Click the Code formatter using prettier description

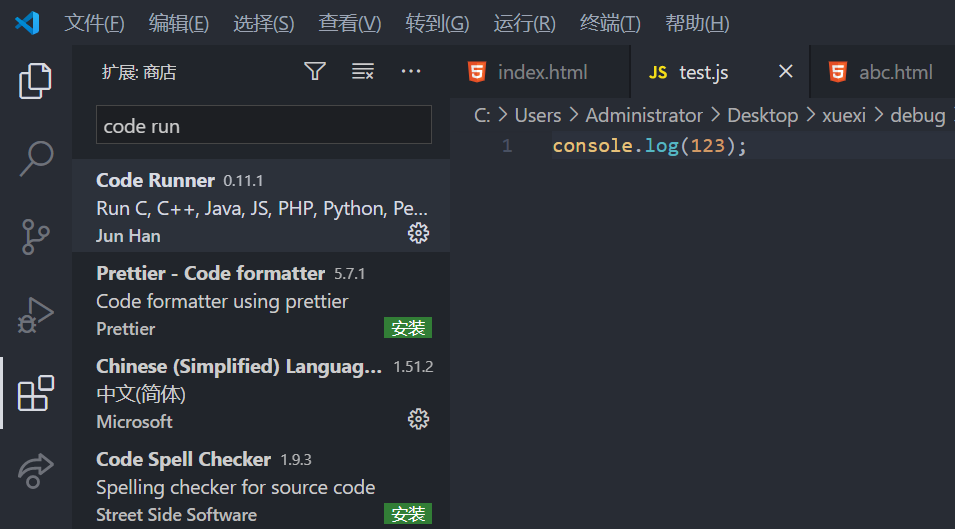click(x=222, y=301)
